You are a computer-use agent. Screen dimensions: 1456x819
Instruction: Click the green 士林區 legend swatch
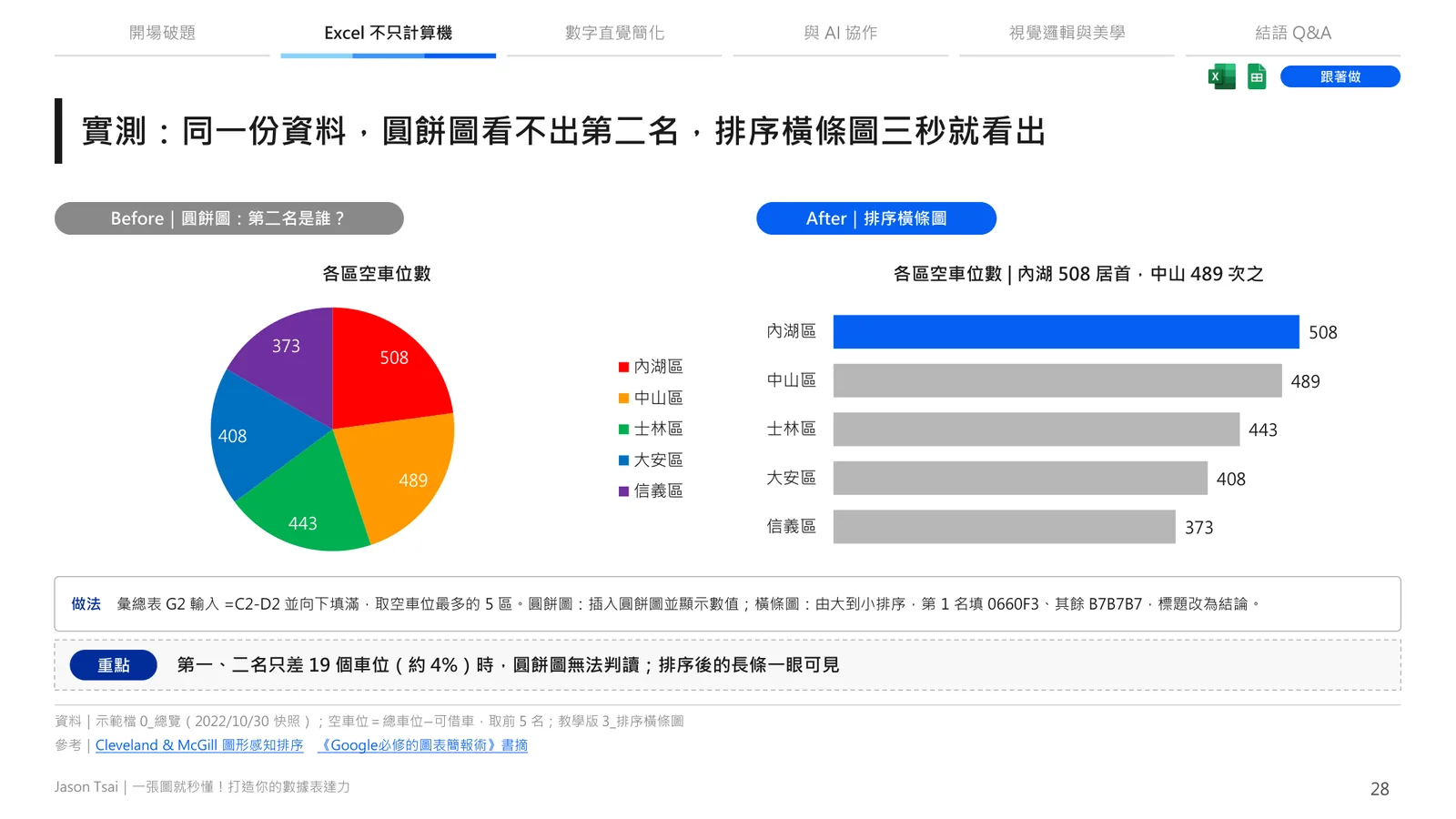[x=623, y=429]
